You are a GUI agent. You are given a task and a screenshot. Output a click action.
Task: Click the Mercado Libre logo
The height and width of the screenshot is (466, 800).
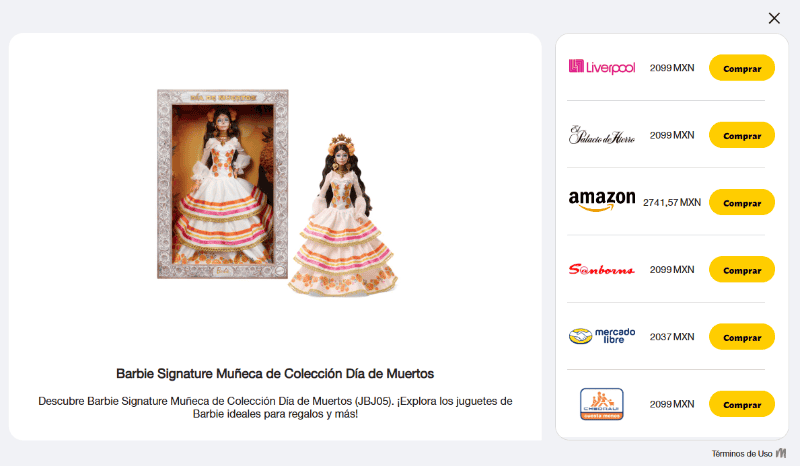point(602,336)
